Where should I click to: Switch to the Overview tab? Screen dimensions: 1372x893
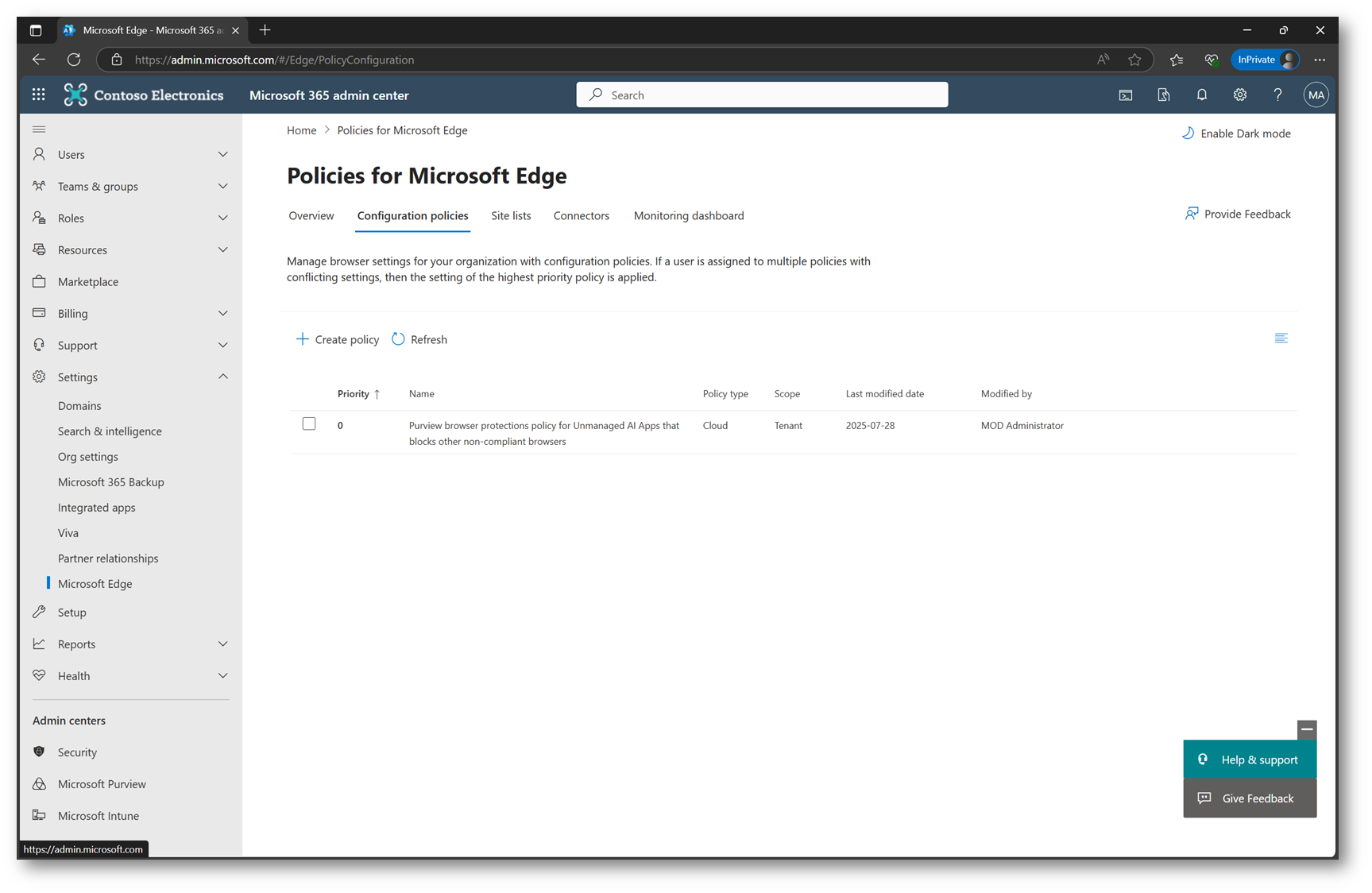coord(311,215)
